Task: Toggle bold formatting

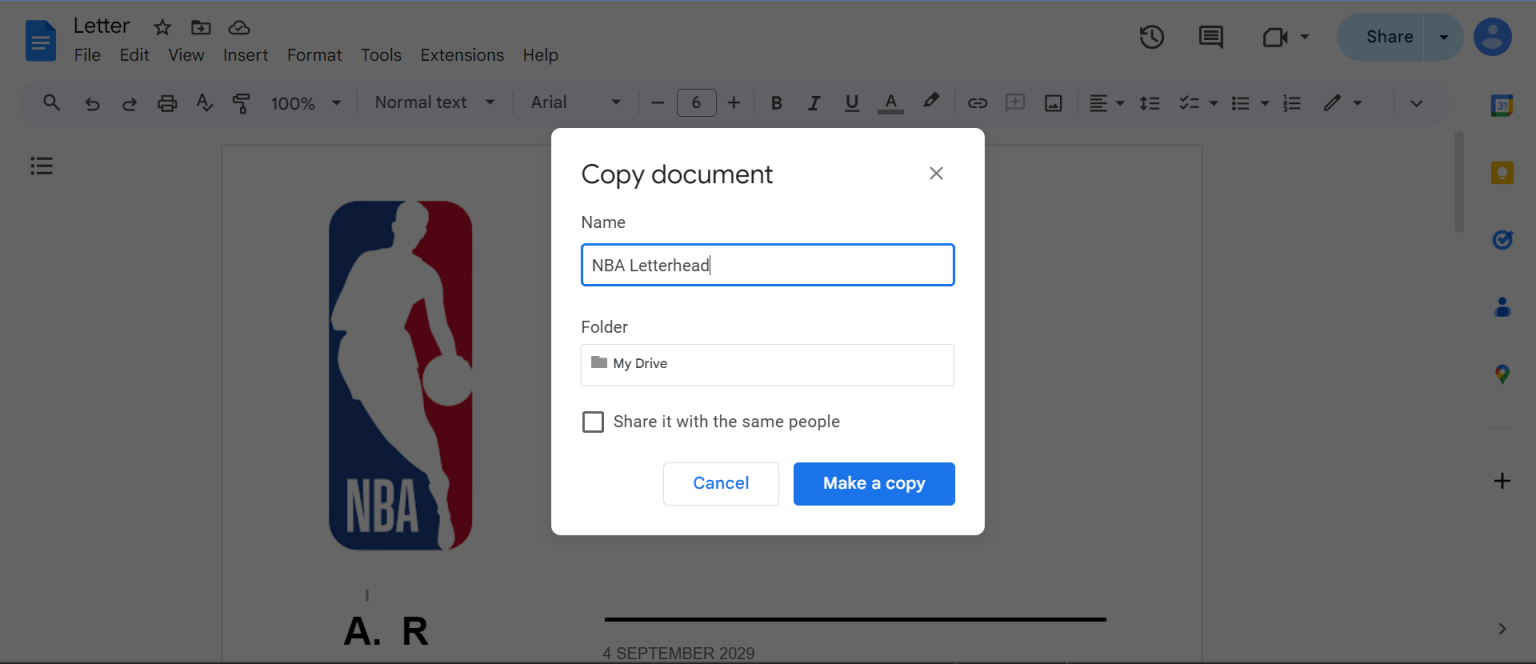Action: tap(776, 102)
